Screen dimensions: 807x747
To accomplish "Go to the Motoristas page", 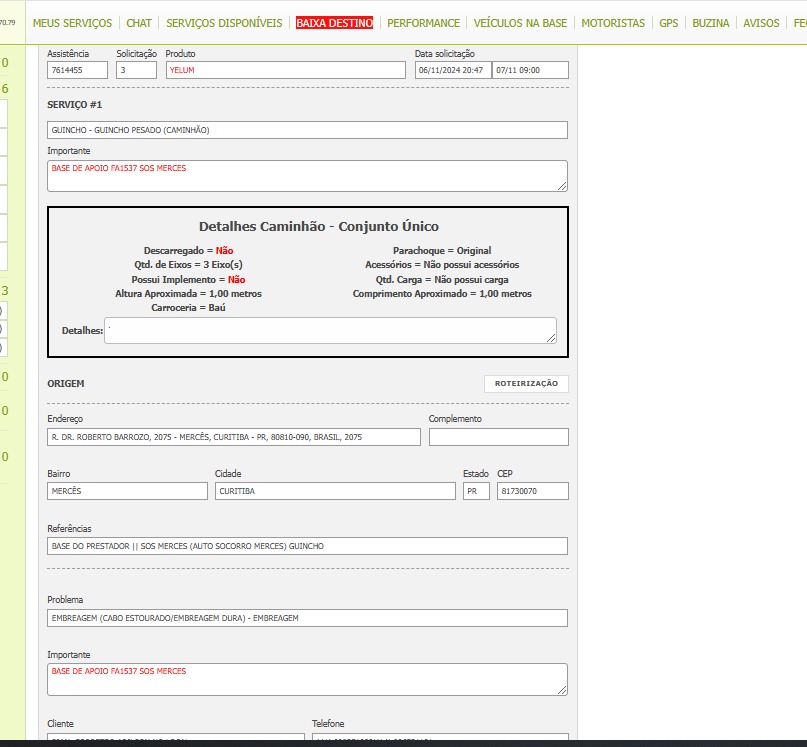I will coord(613,23).
